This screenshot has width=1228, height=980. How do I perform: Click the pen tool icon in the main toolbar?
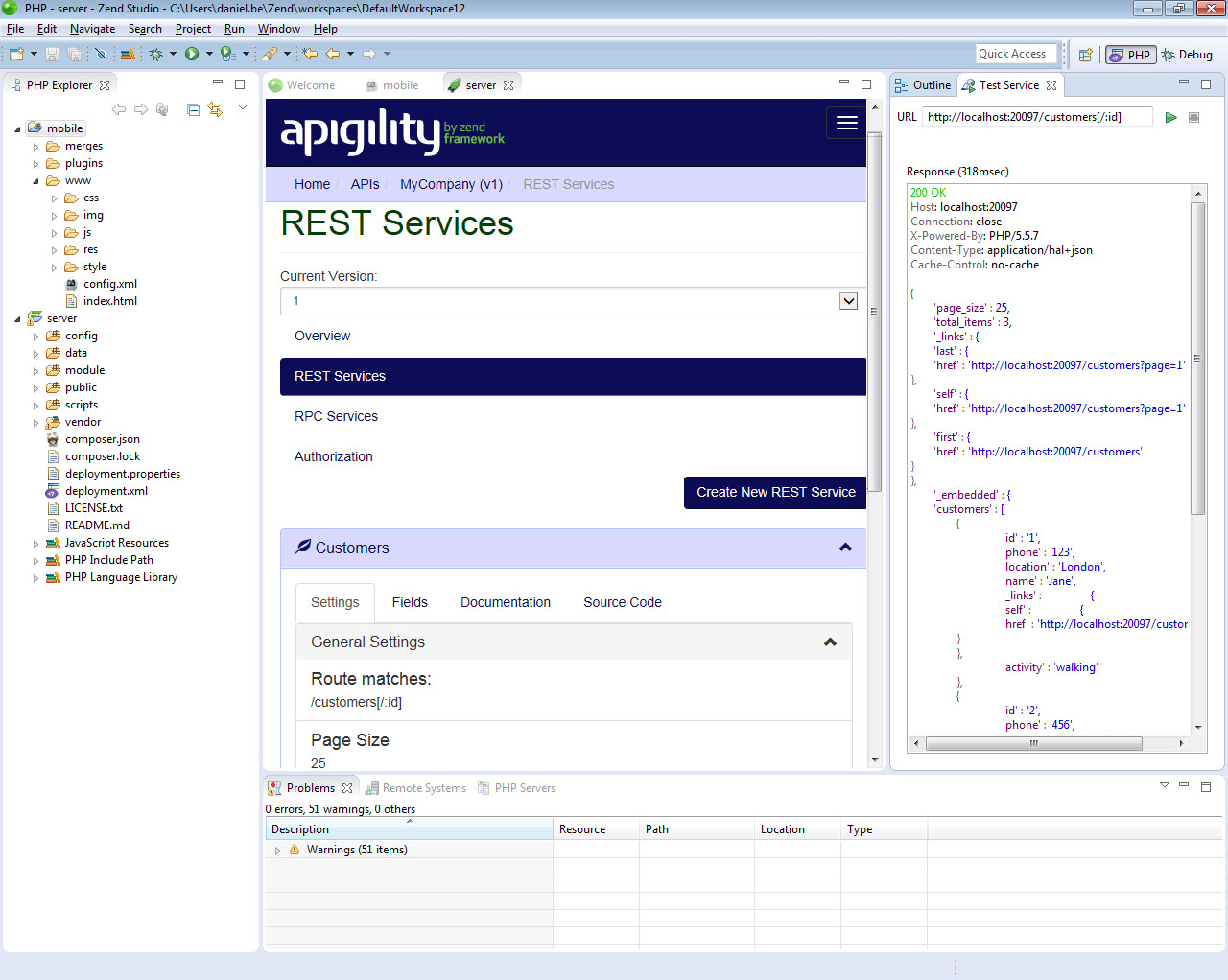pyautogui.click(x=270, y=55)
